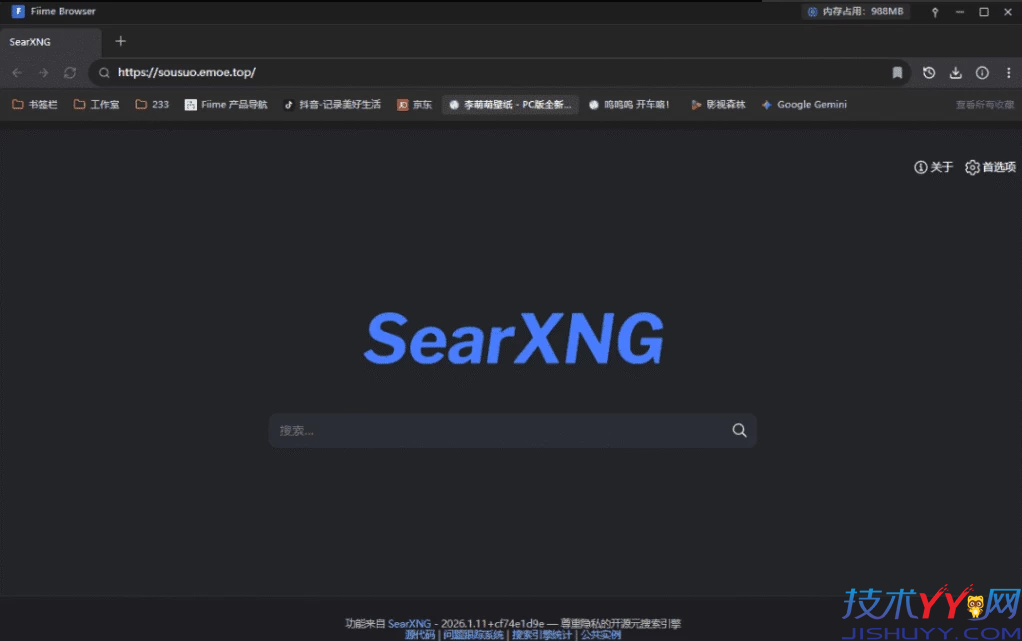This screenshot has height=641, width=1022.
Task: Open new tab with plus icon
Action: pos(121,41)
